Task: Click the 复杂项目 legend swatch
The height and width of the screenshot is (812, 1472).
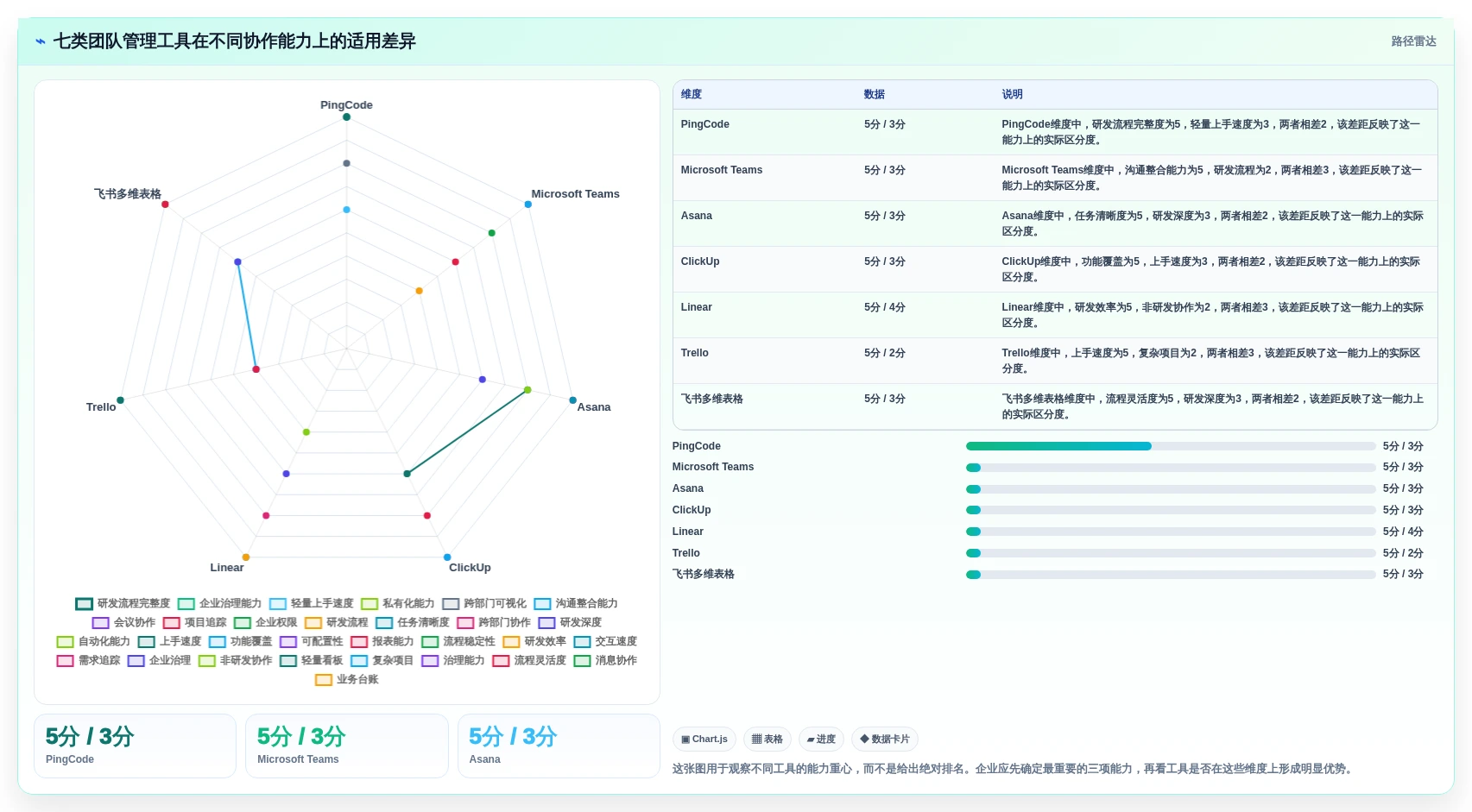Action: click(359, 661)
